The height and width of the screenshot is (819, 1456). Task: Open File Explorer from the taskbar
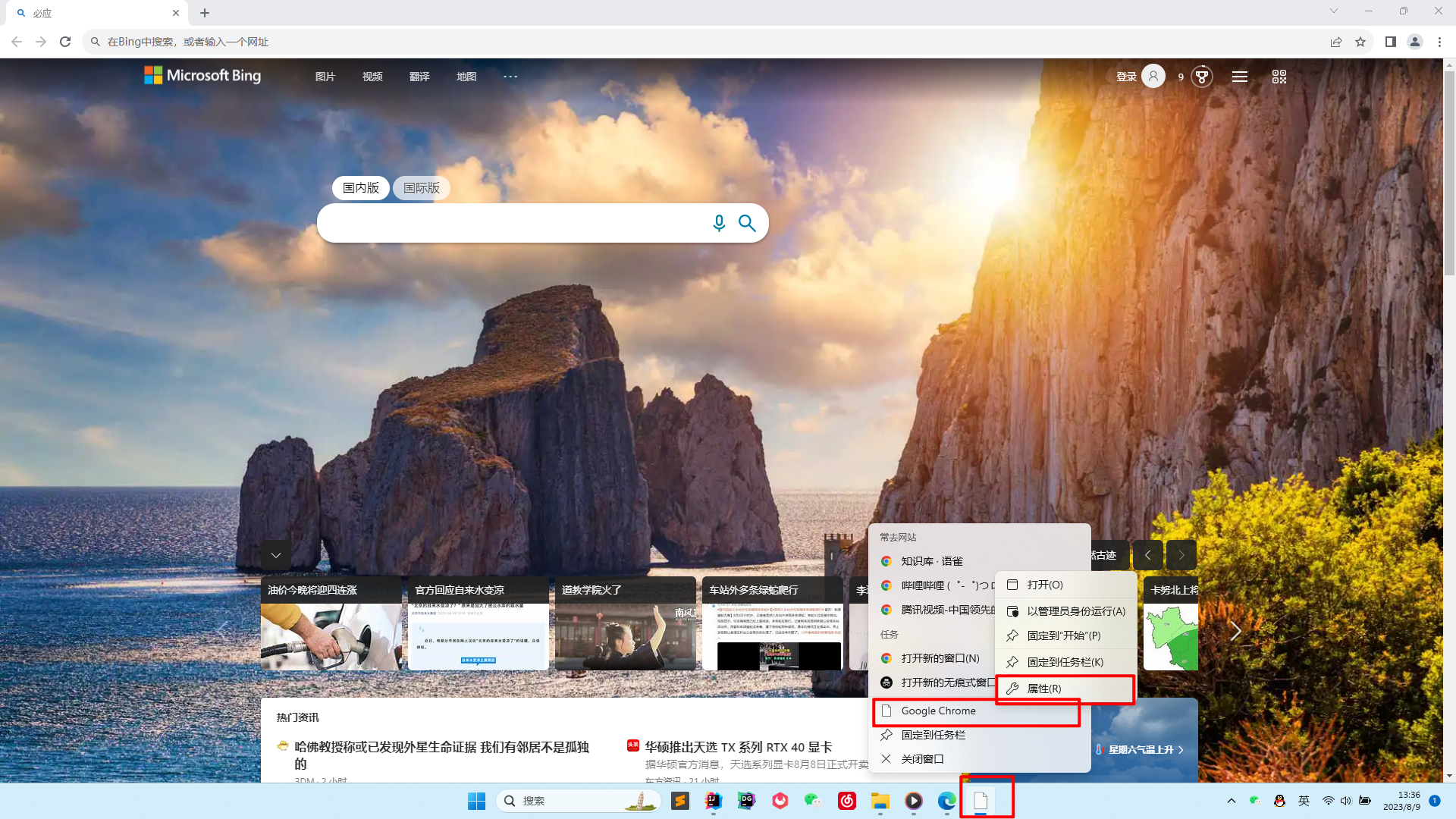tap(880, 801)
